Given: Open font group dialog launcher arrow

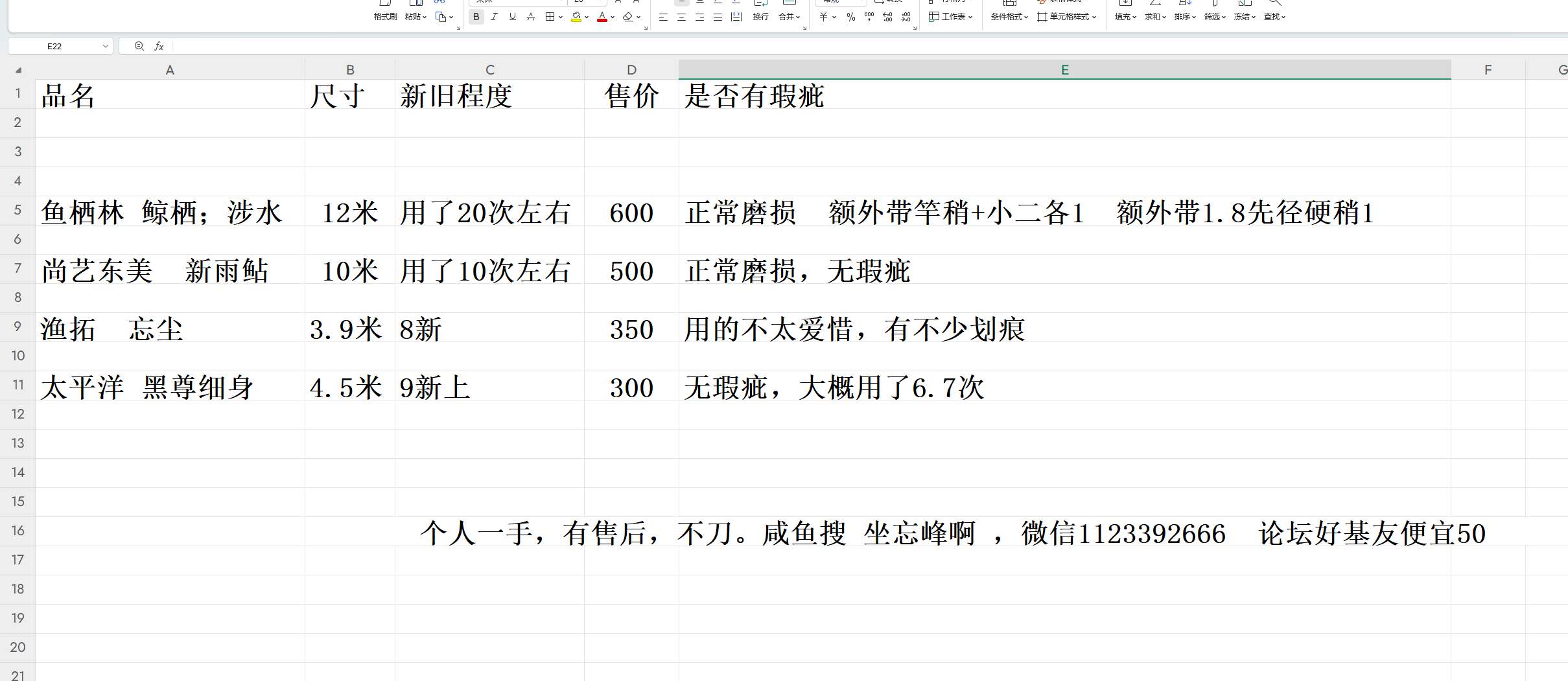Looking at the screenshot, I should point(646,29).
